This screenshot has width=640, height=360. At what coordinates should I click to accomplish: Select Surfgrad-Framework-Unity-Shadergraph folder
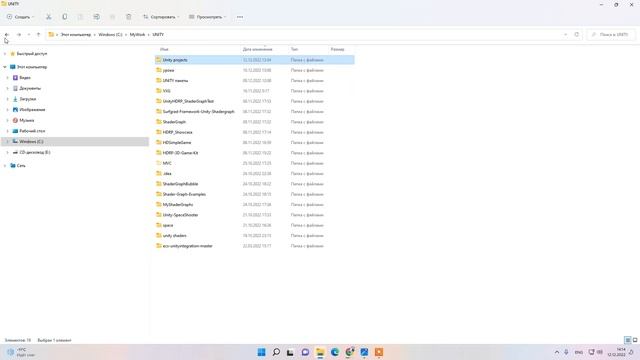[x=198, y=111]
